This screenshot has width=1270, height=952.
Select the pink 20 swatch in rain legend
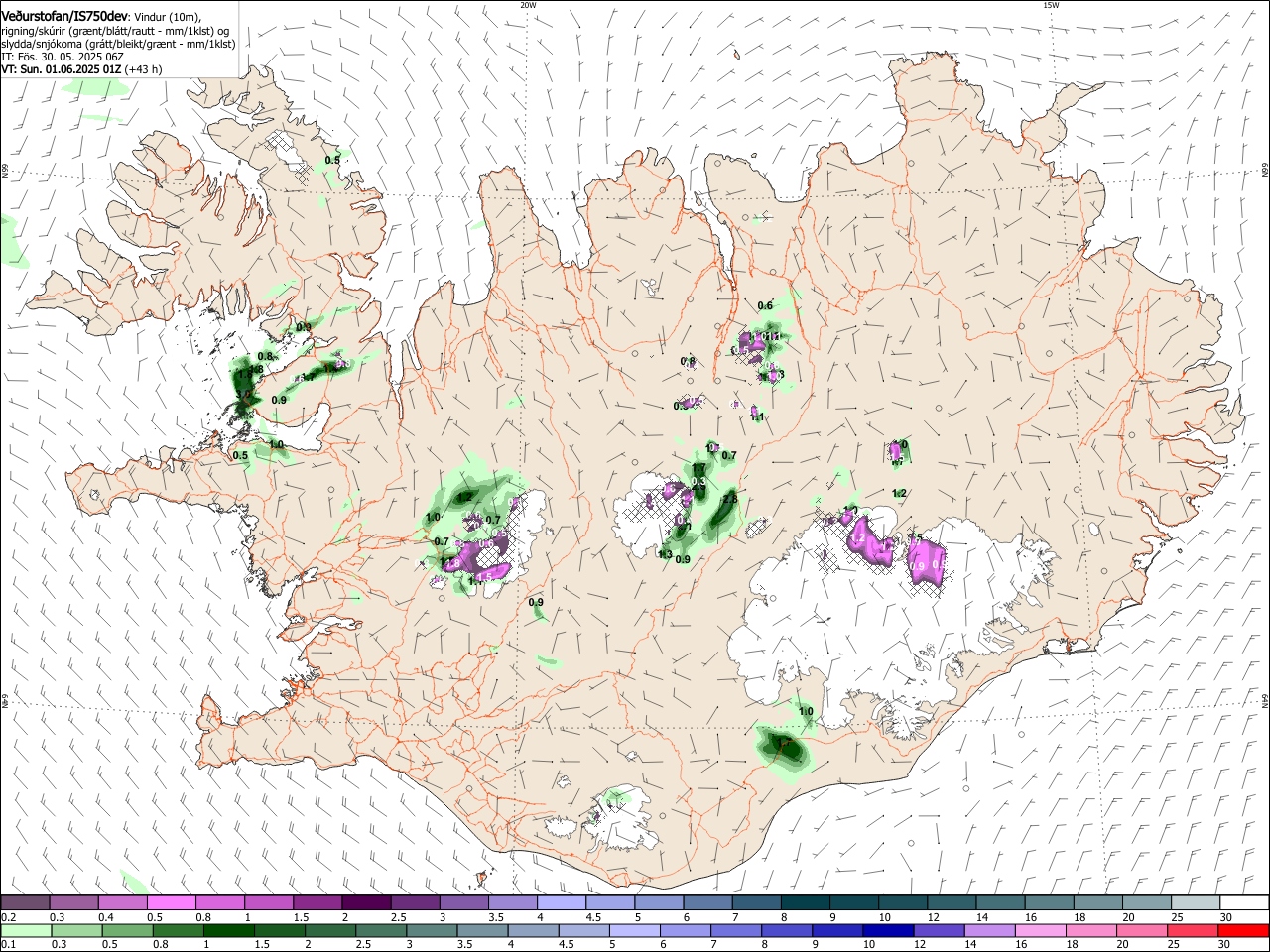pyautogui.click(x=1140, y=930)
